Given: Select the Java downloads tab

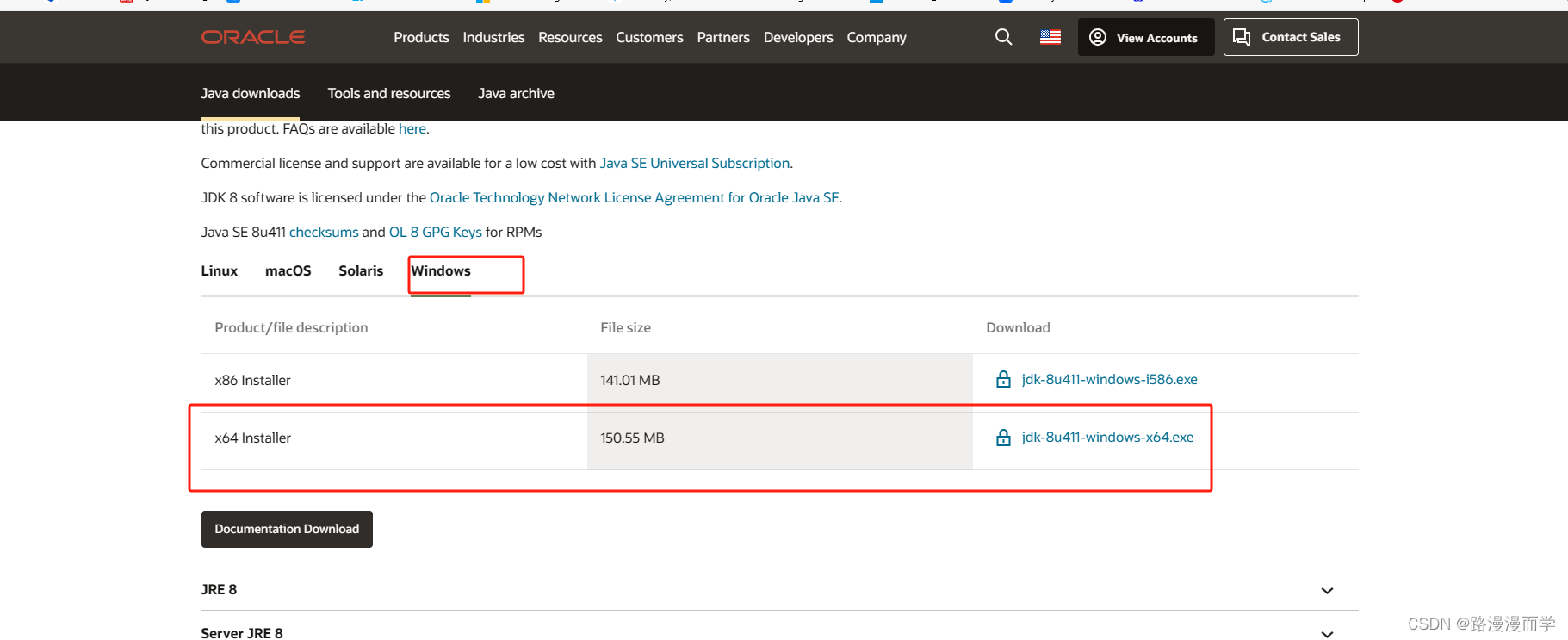Looking at the screenshot, I should (251, 93).
